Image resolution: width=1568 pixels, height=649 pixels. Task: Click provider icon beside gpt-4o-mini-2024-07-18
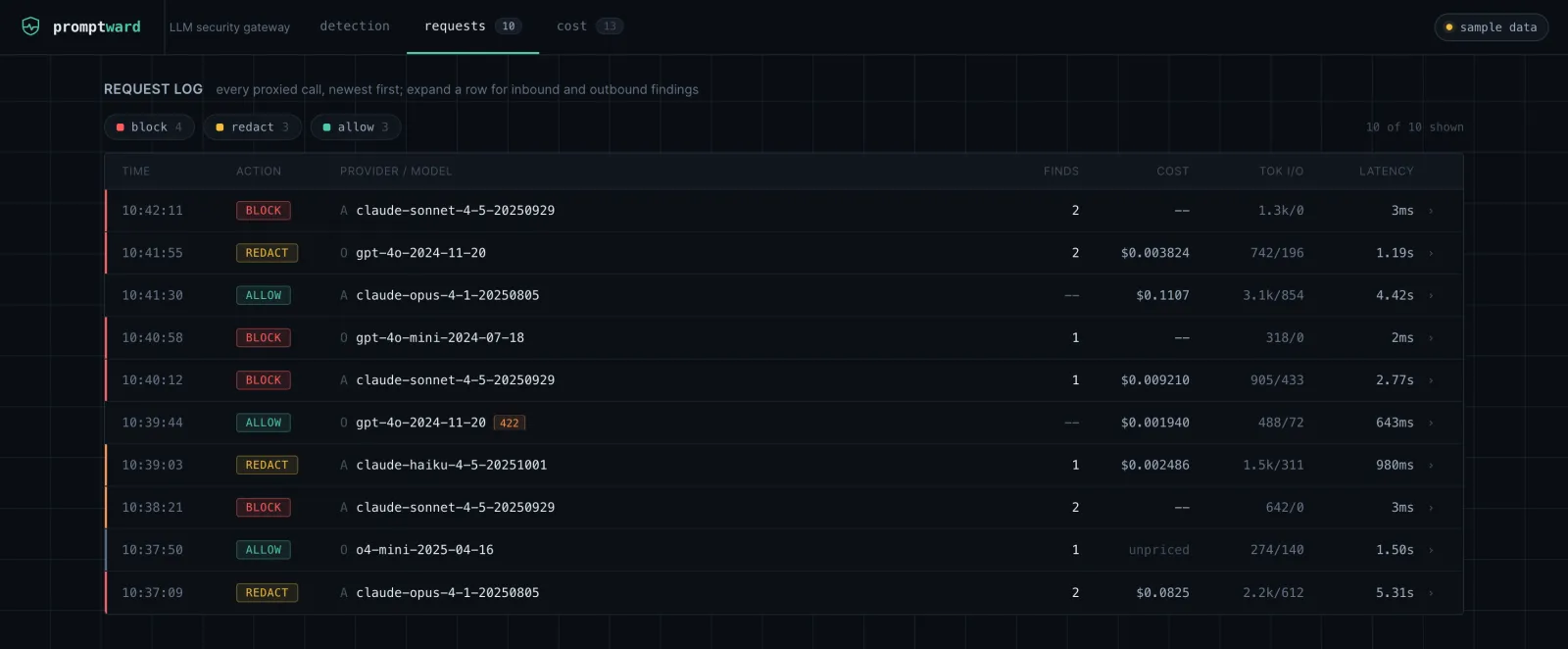pos(344,338)
